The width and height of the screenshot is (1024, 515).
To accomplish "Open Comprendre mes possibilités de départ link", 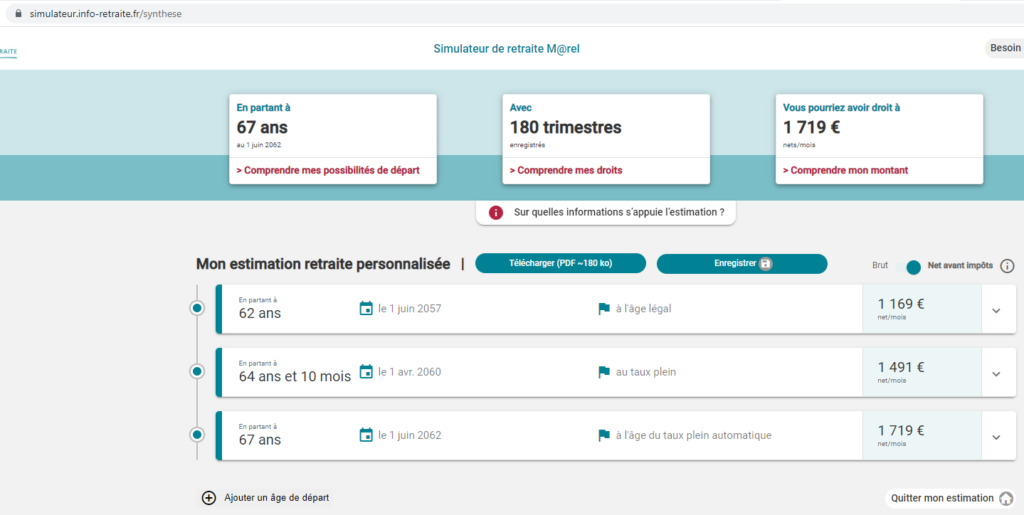I will pyautogui.click(x=328, y=170).
